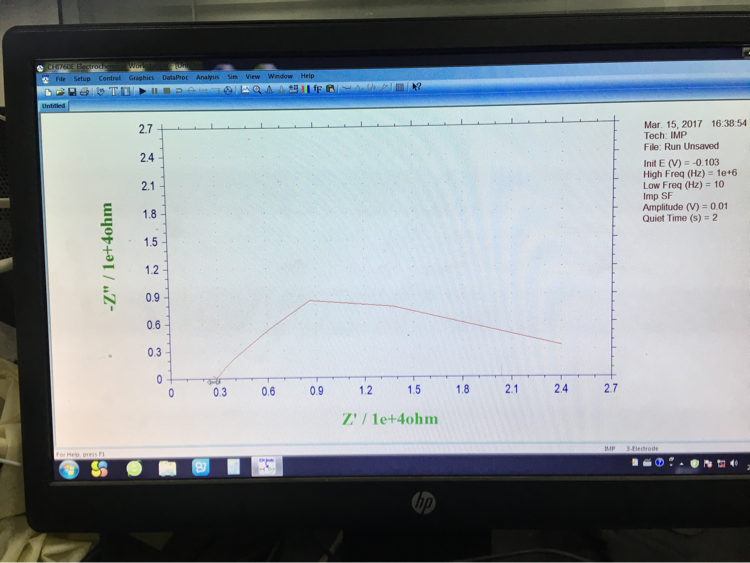The height and width of the screenshot is (563, 750).
Task: Open the colorful circles taskbar app
Action: coord(99,469)
